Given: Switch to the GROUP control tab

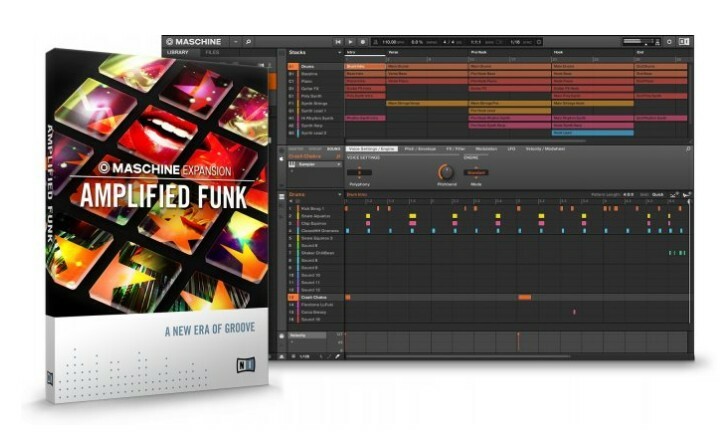Looking at the screenshot, I should point(315,149).
